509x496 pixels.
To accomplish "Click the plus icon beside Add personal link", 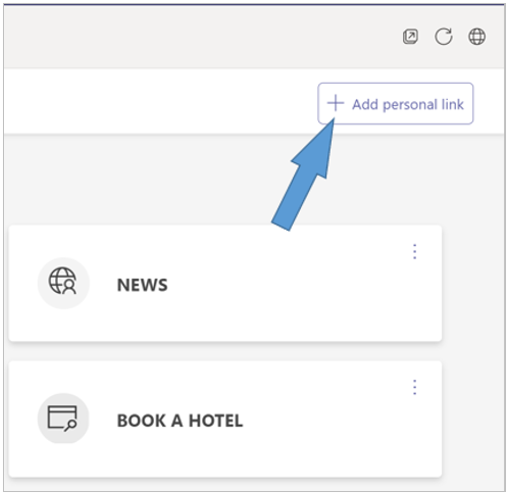I will 335,103.
